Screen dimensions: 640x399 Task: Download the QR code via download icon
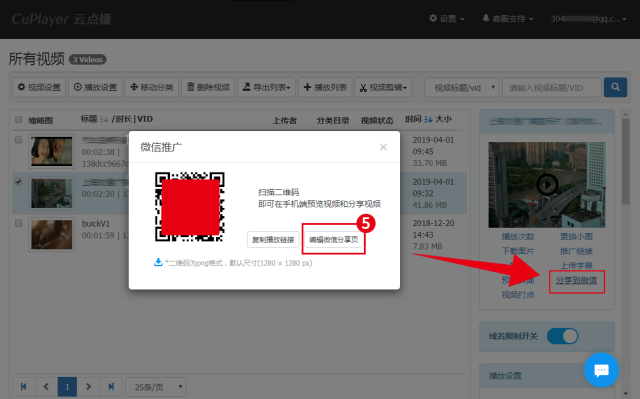coord(158,262)
